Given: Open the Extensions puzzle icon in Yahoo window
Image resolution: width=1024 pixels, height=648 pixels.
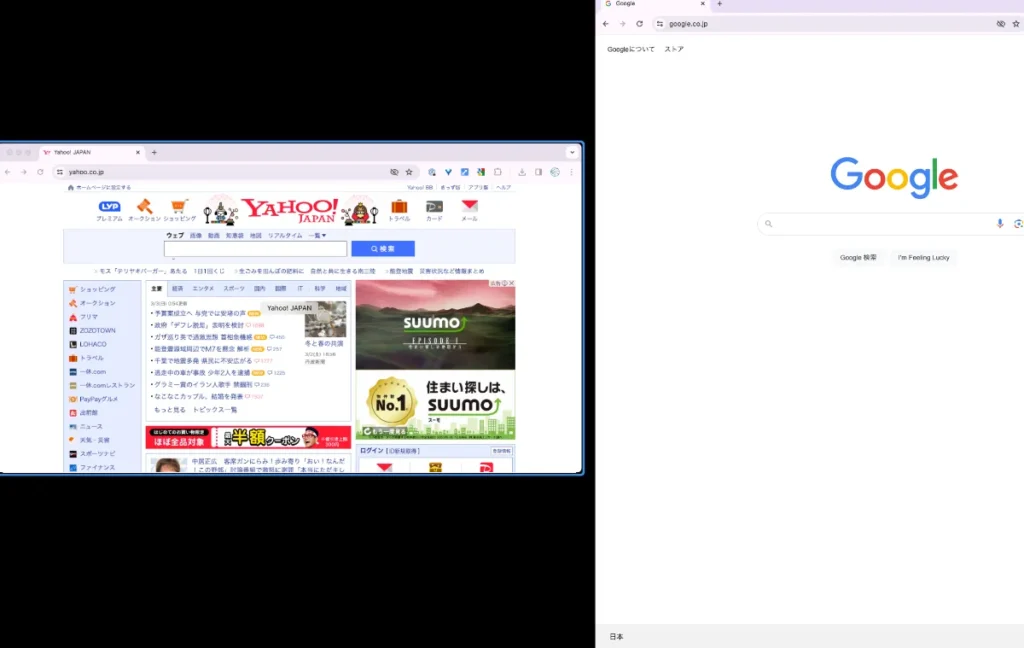Looking at the screenshot, I should pyautogui.click(x=498, y=172).
